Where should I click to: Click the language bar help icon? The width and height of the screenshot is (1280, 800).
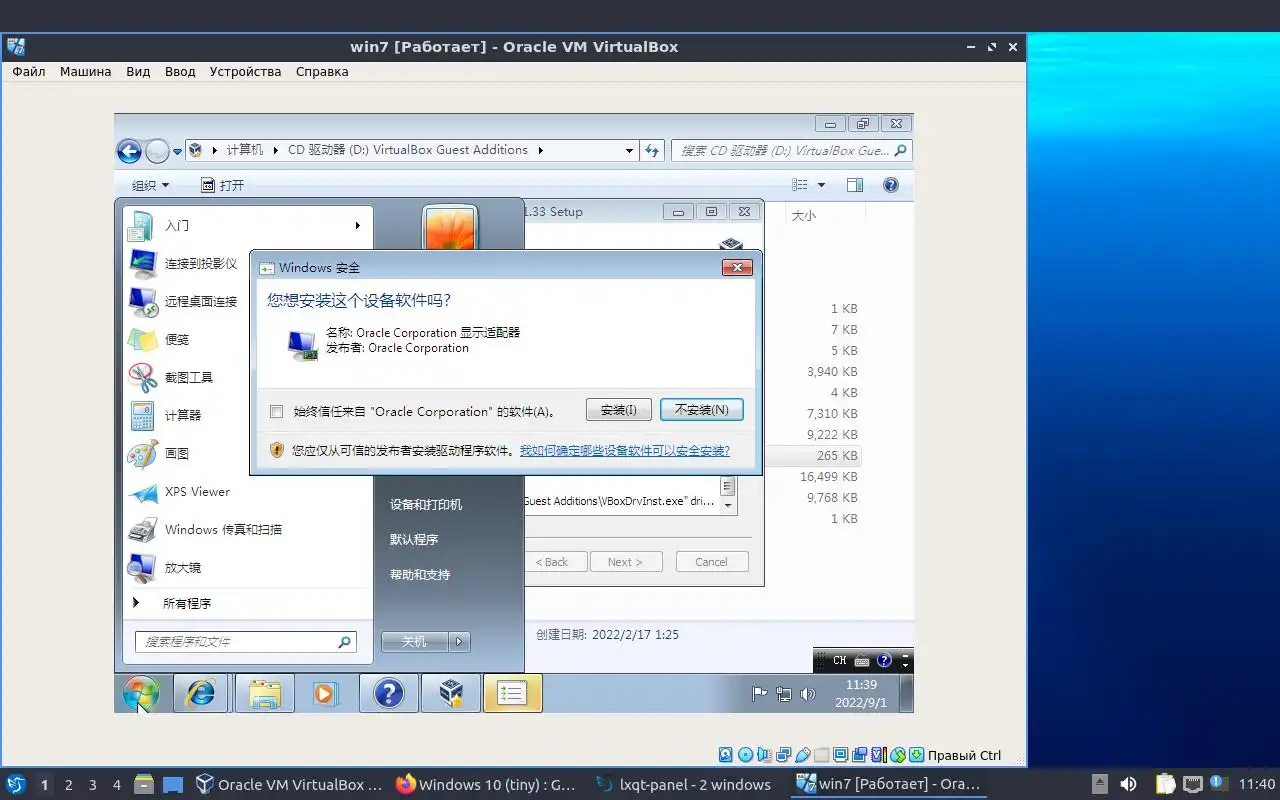[884, 661]
